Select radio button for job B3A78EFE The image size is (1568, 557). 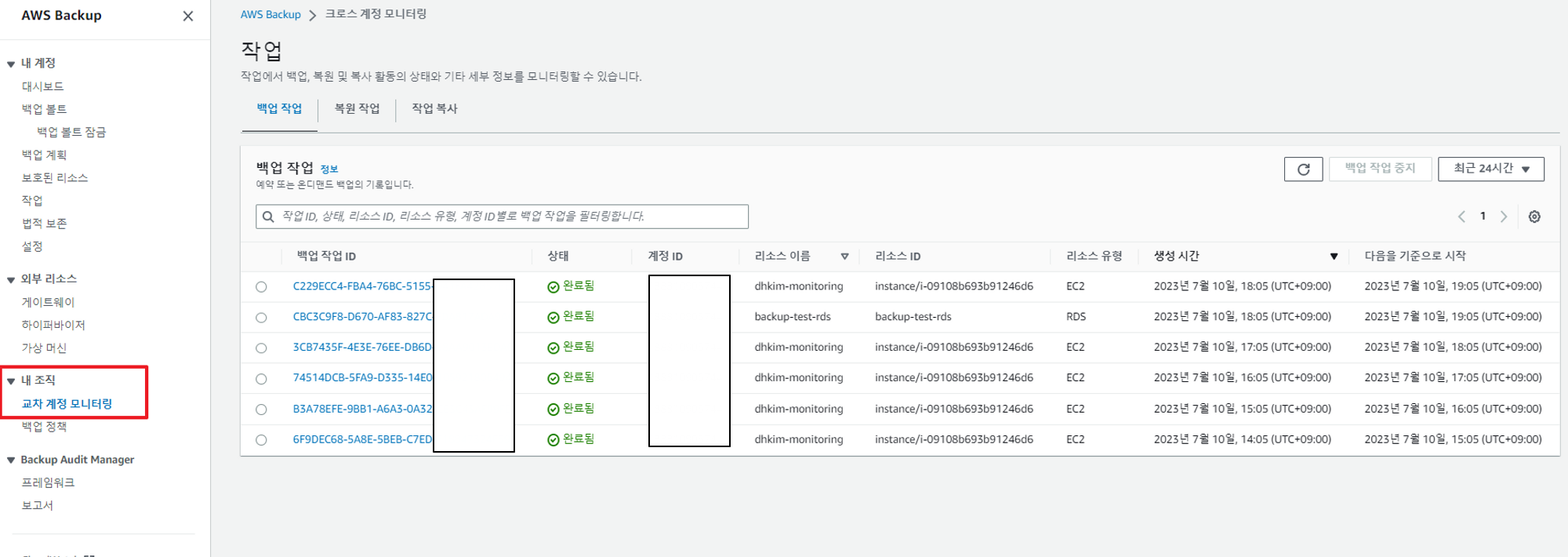(261, 410)
